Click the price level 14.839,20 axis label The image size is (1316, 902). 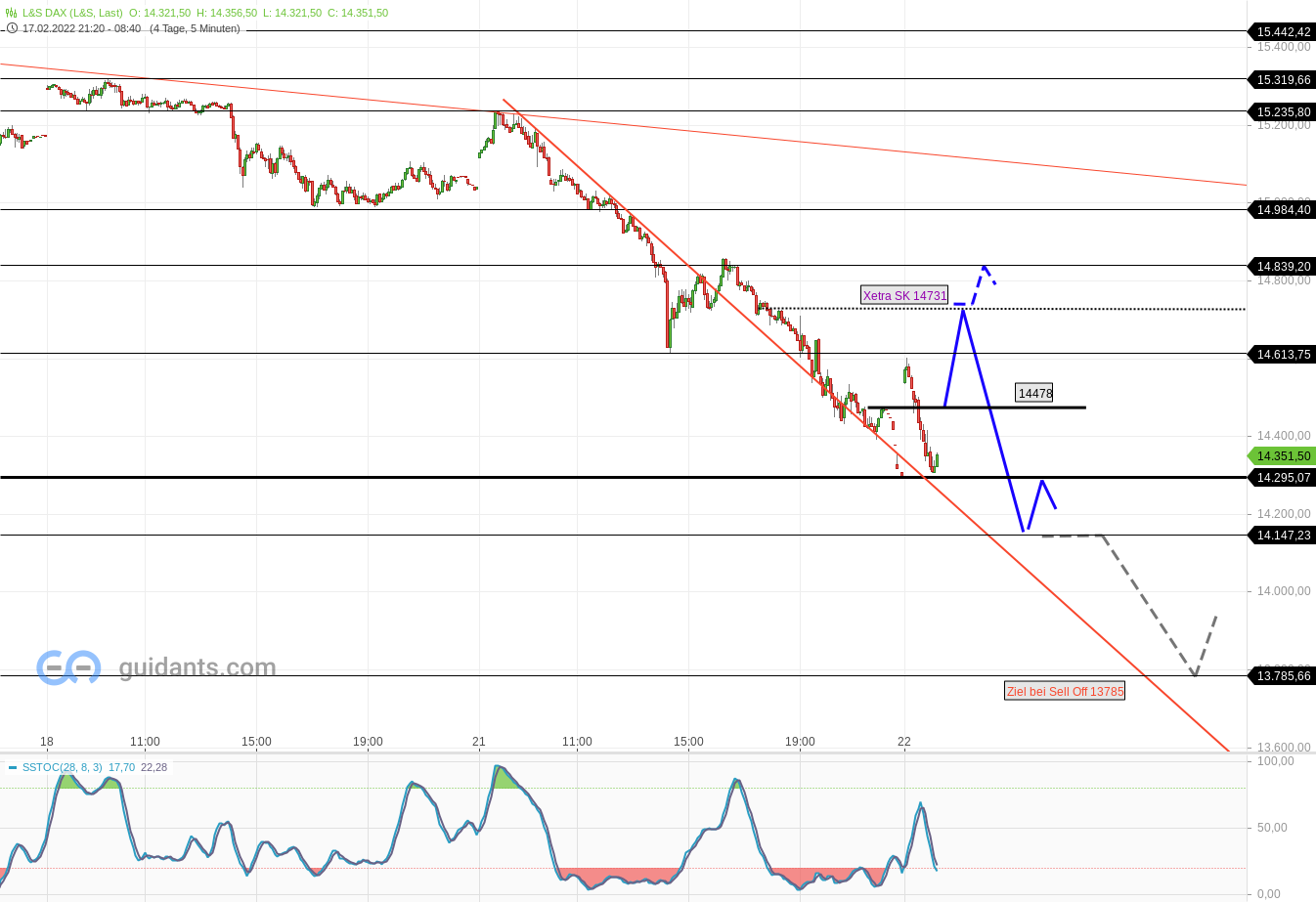(1281, 266)
